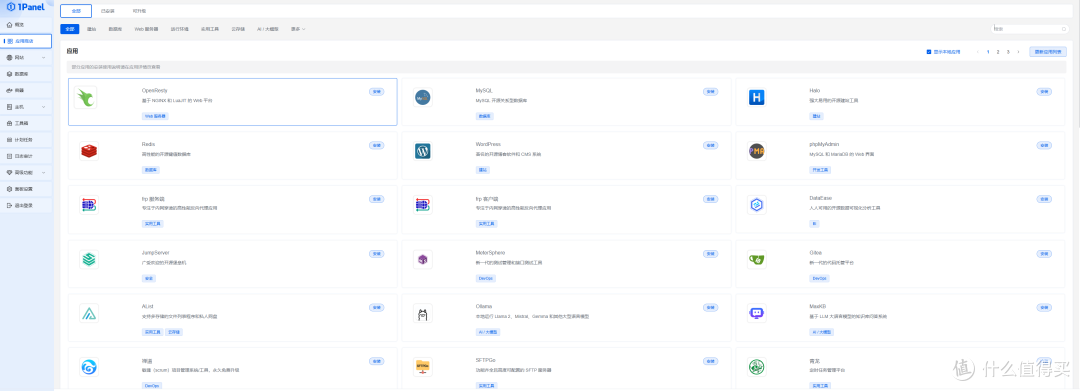The width and height of the screenshot is (1080, 391).
Task: Click the DevOps tag on MeterSphere card
Action: pyautogui.click(x=486, y=278)
